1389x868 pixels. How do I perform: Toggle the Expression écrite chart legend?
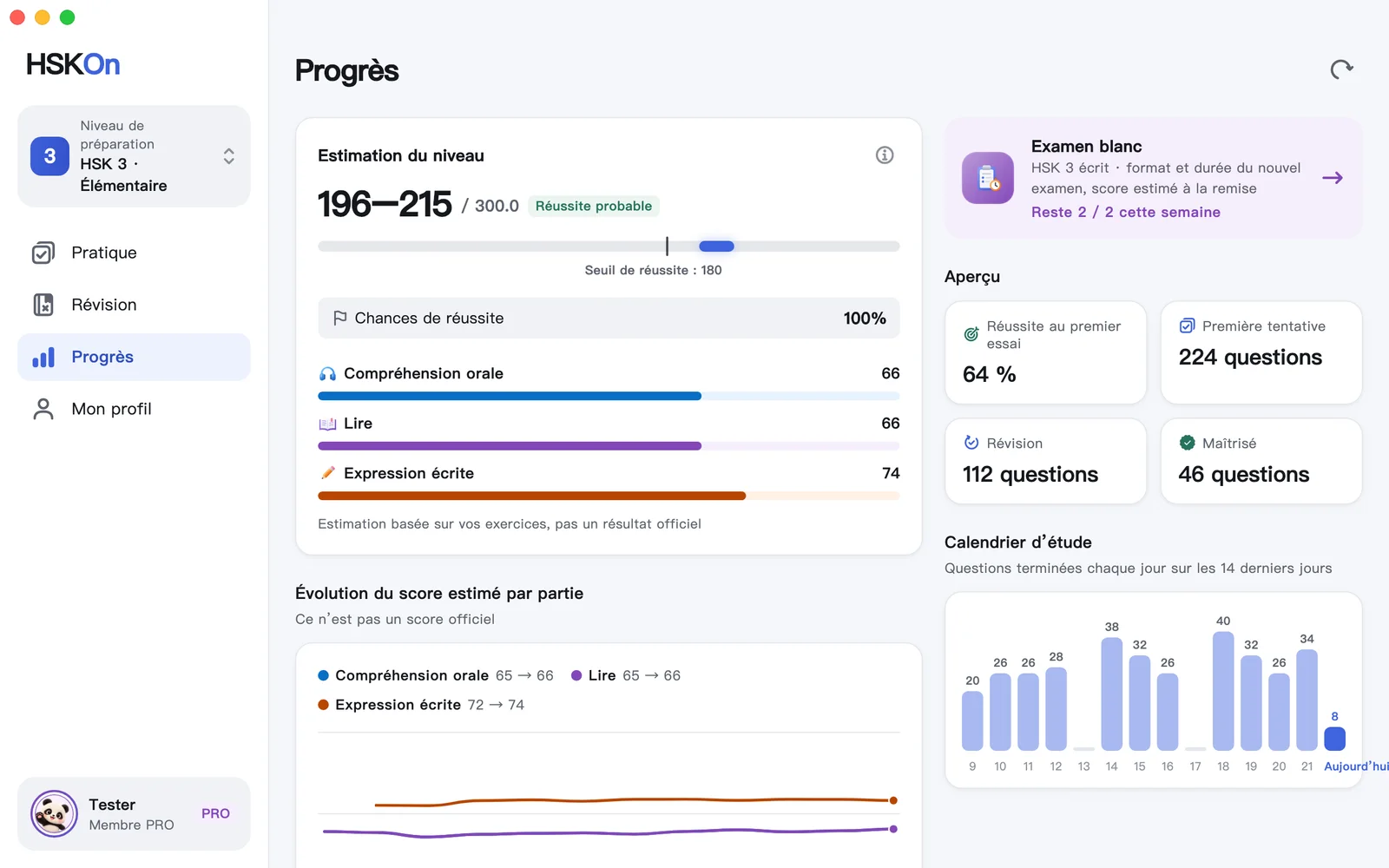(422, 705)
